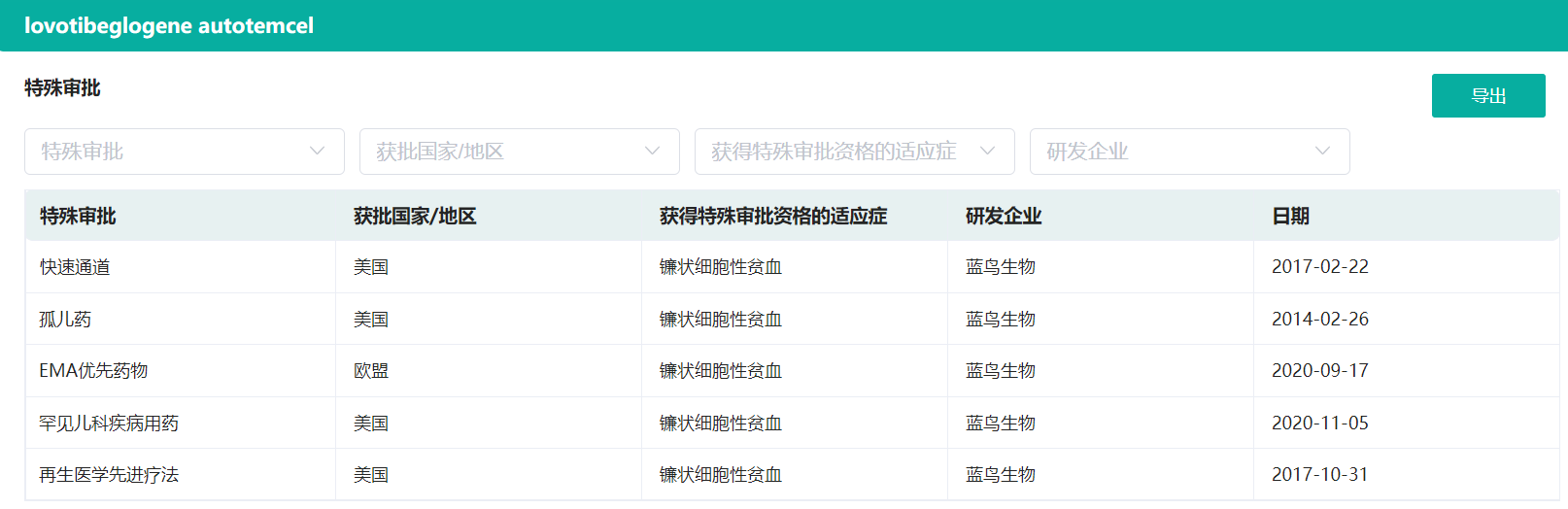Click the 获得特殊审批资格的适应症 column header
The image size is (1568, 509).
pyautogui.click(x=773, y=216)
